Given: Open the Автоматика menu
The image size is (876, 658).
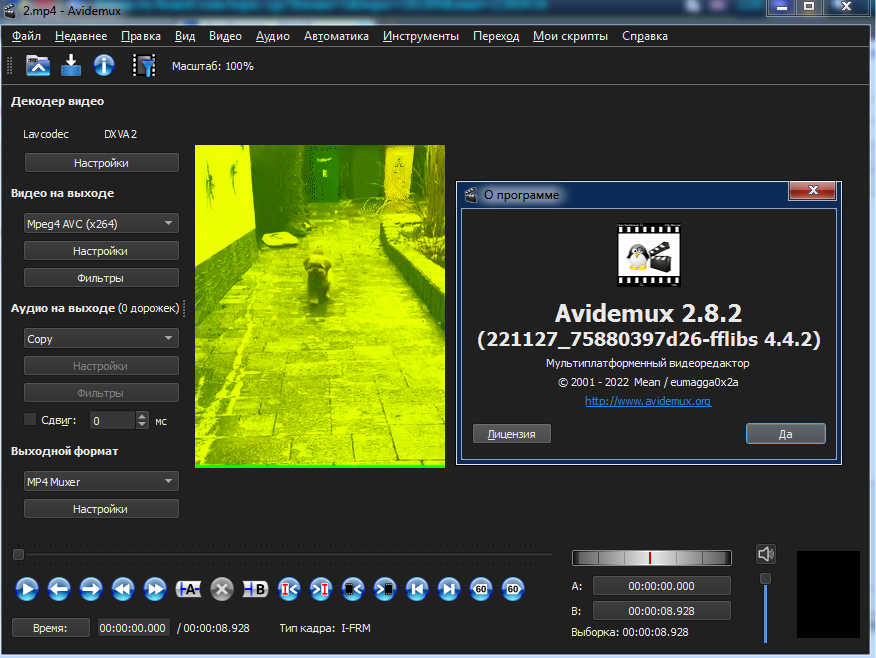Looking at the screenshot, I should click(336, 36).
